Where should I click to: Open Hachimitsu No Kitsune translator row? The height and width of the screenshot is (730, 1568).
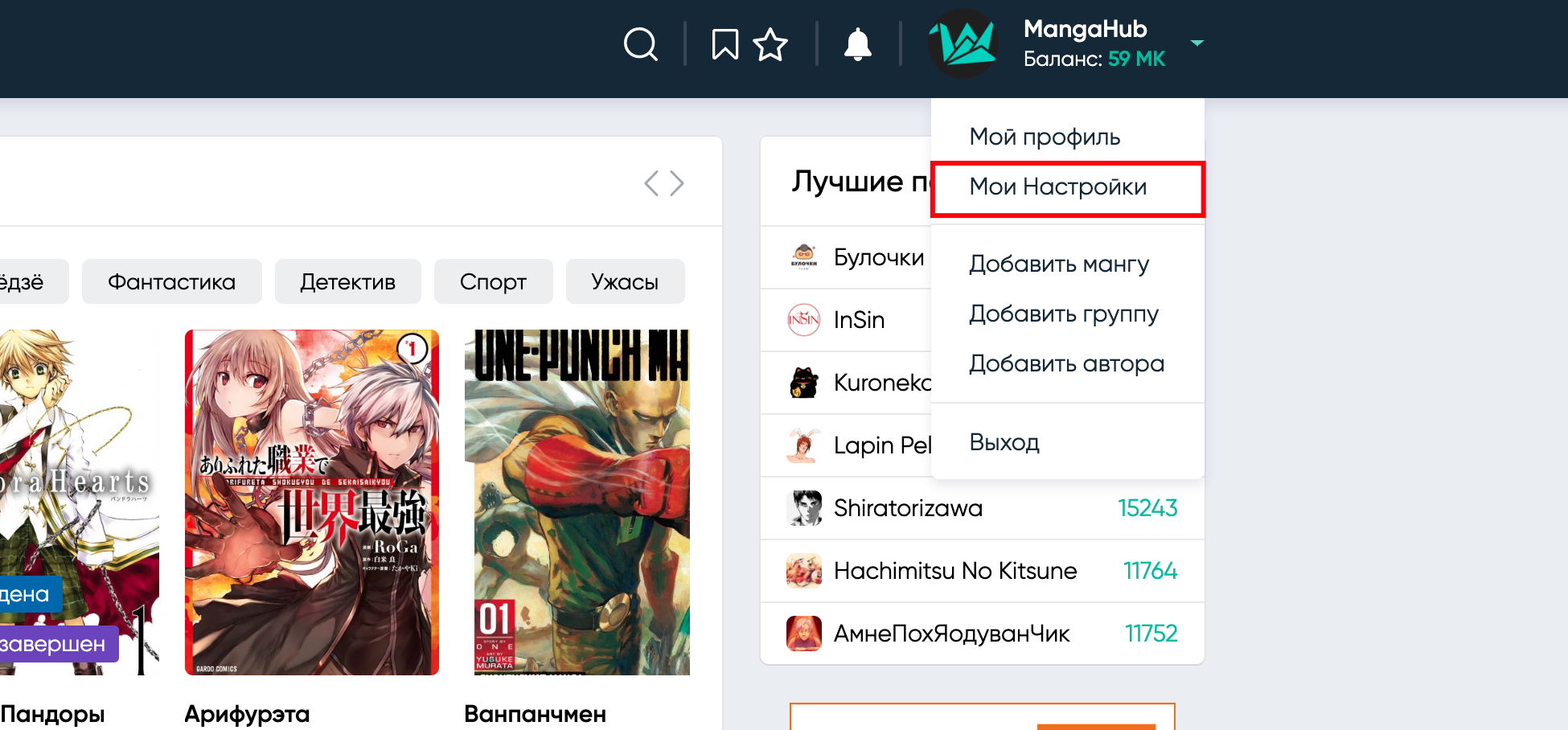tap(983, 571)
